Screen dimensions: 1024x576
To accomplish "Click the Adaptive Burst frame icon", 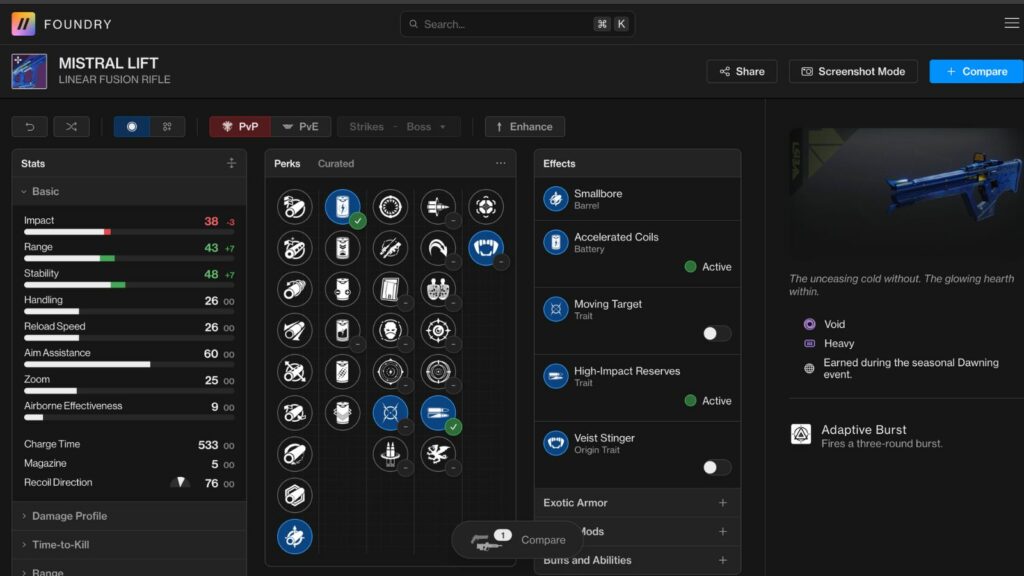I will [801, 434].
